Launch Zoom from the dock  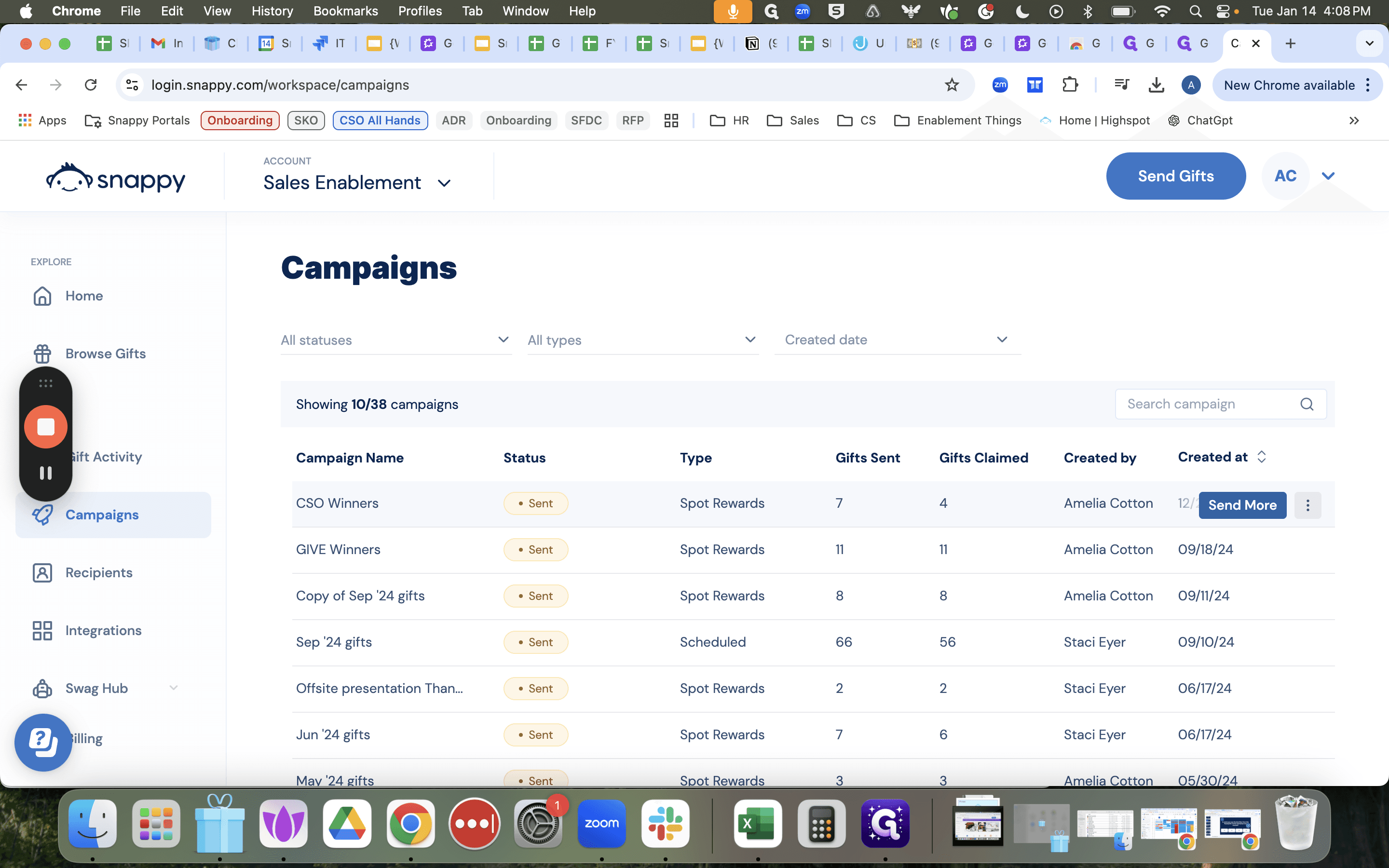601,823
